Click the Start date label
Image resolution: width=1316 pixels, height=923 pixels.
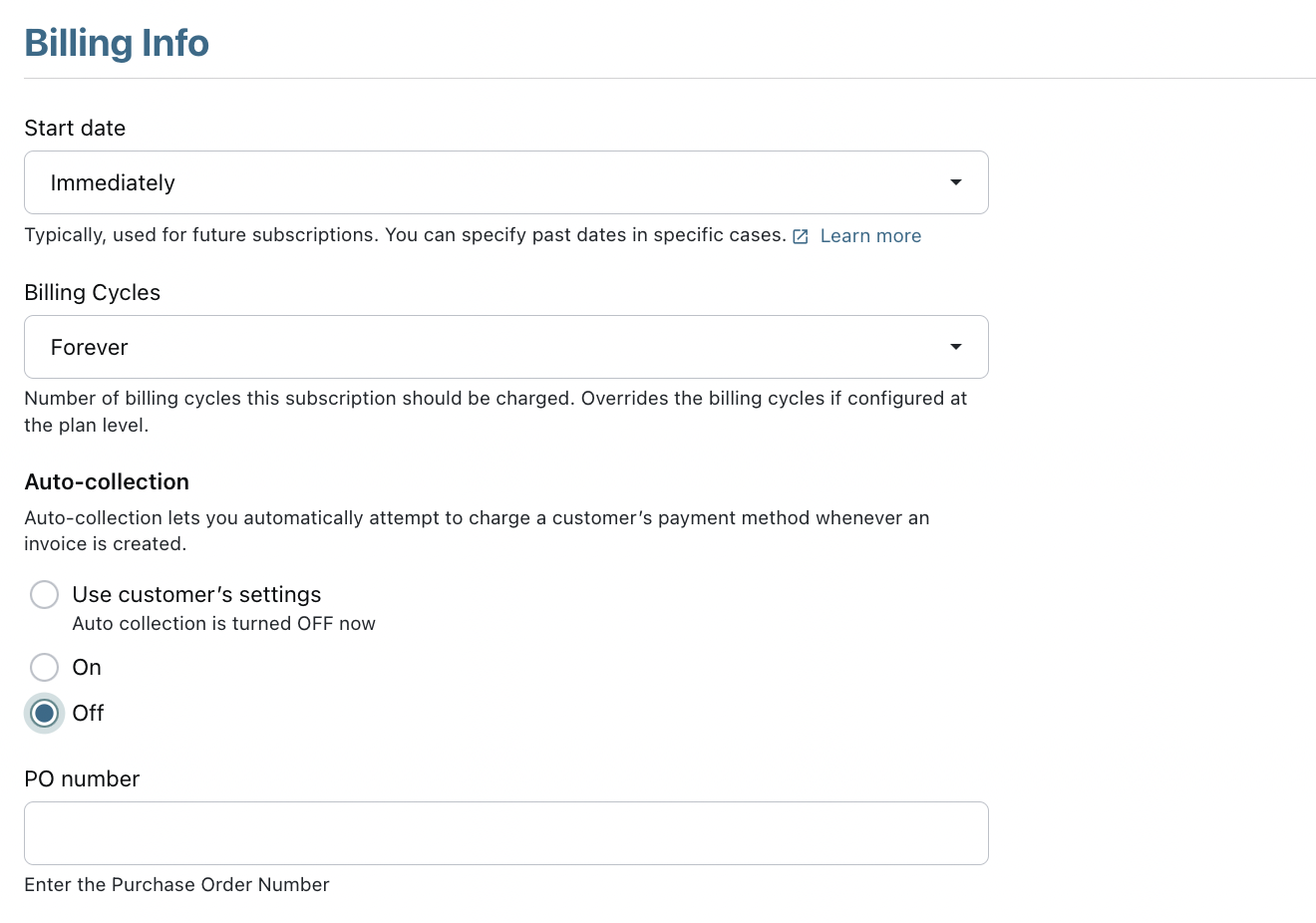point(75,128)
